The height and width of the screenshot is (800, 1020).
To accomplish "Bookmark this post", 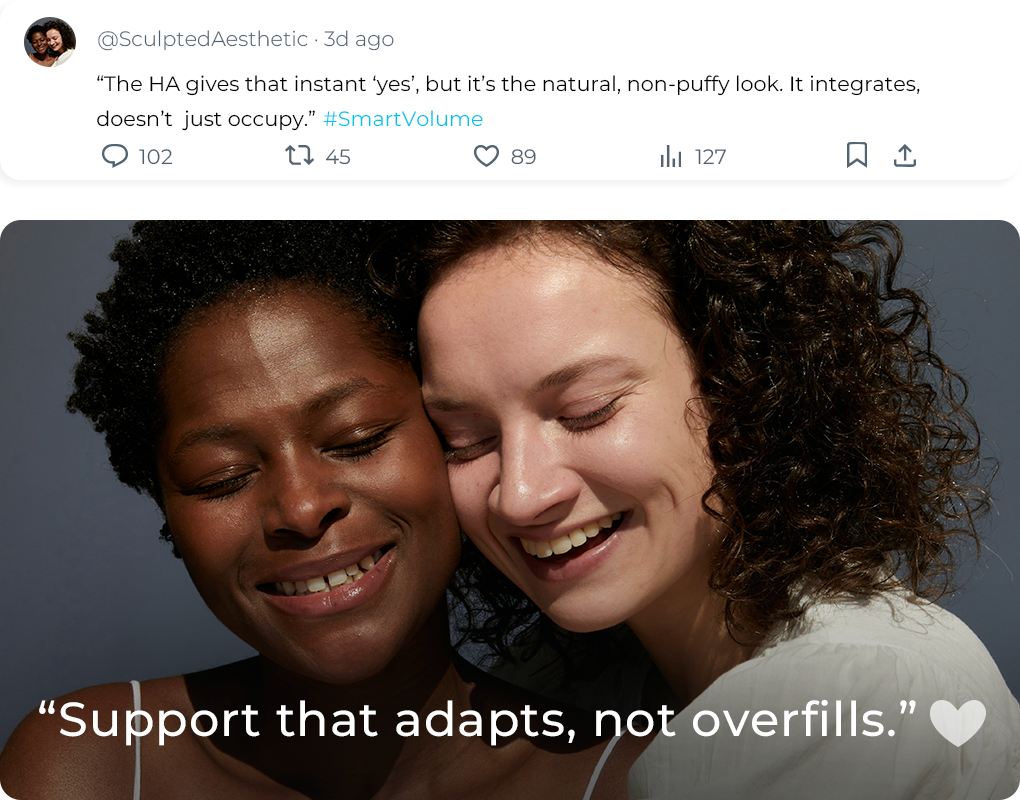I will [857, 155].
